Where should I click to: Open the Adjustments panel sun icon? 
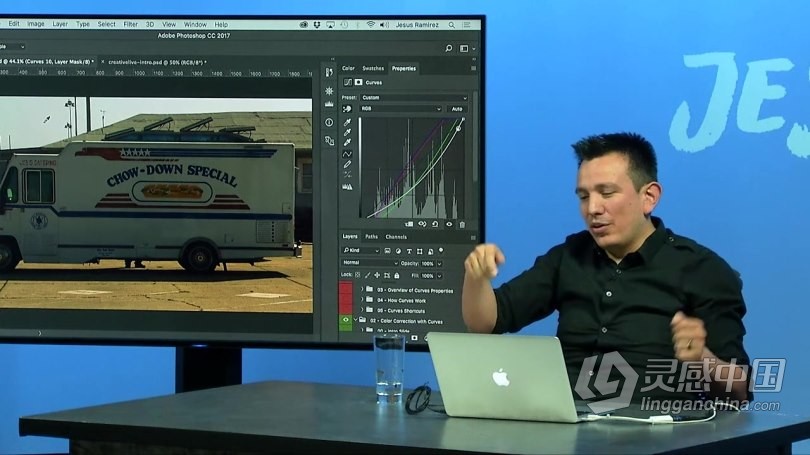[x=329, y=91]
